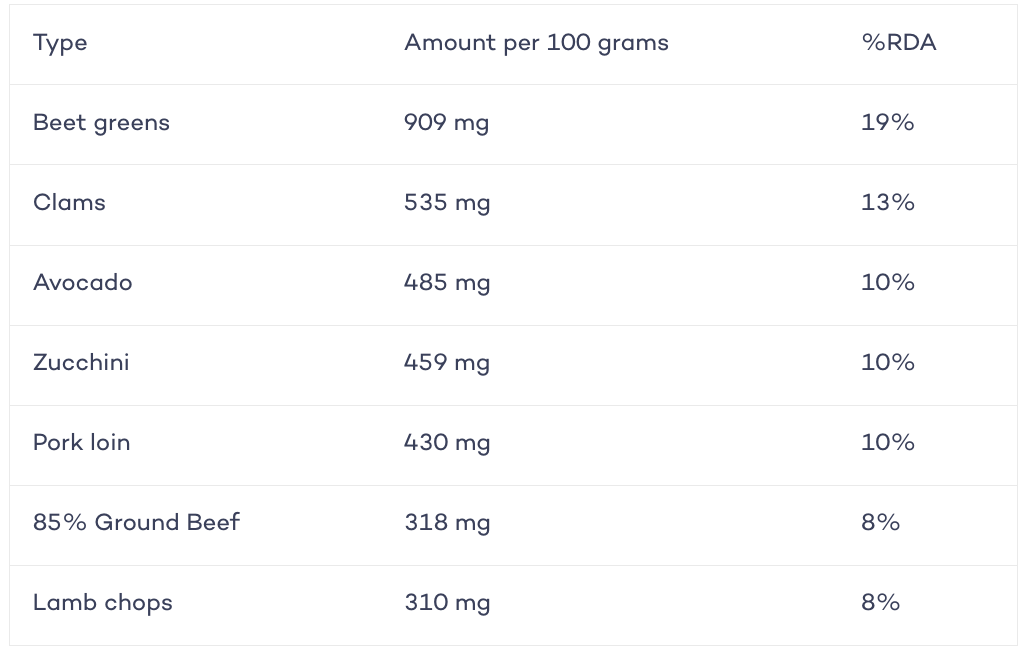Click the 535 mg amount
Viewport: 1030px width, 659px height.
(447, 204)
